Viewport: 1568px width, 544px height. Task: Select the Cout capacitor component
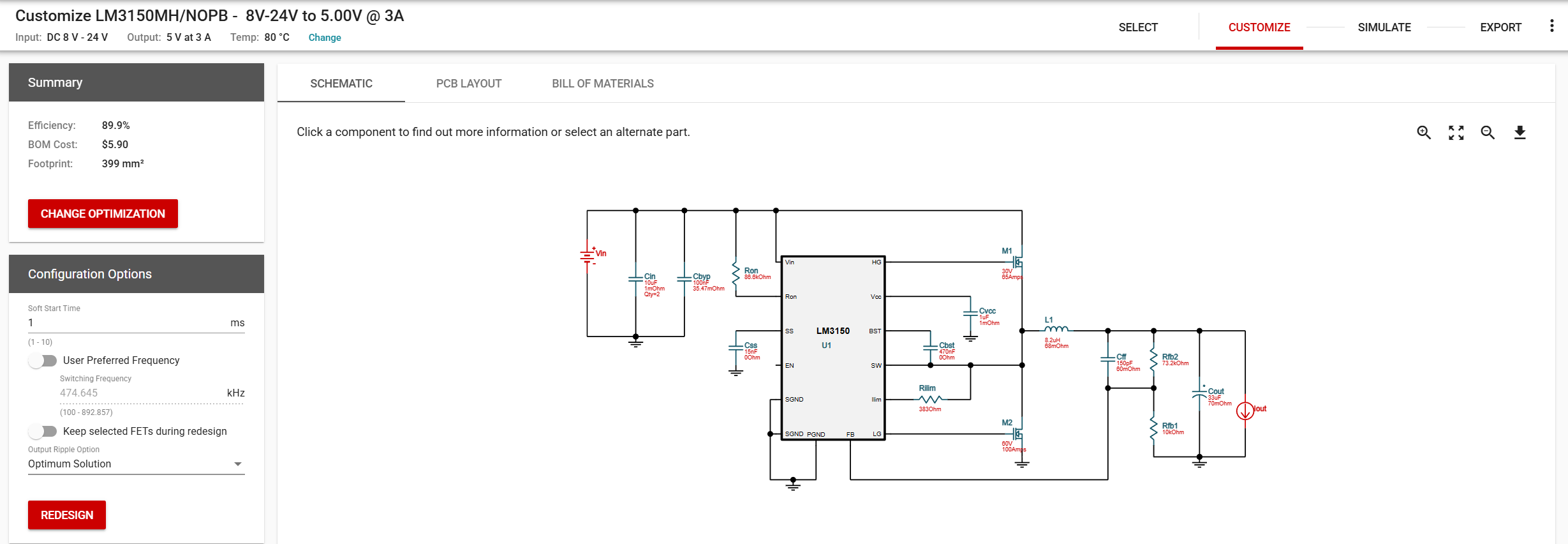[1199, 393]
